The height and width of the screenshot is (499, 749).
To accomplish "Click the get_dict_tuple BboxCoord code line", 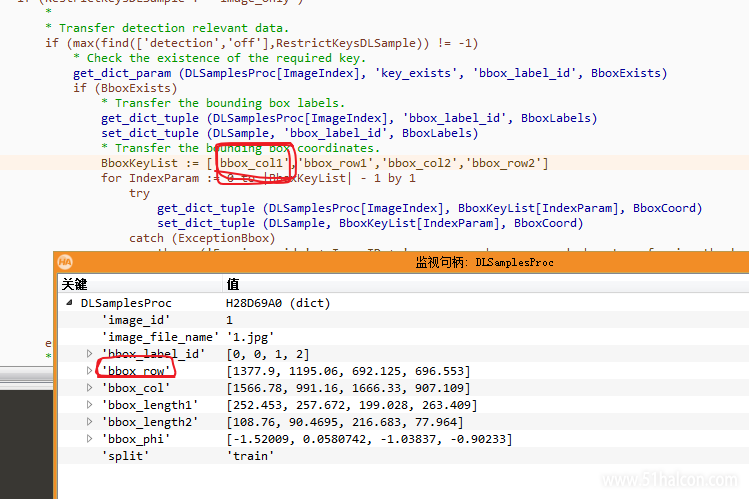I will pyautogui.click(x=430, y=208).
